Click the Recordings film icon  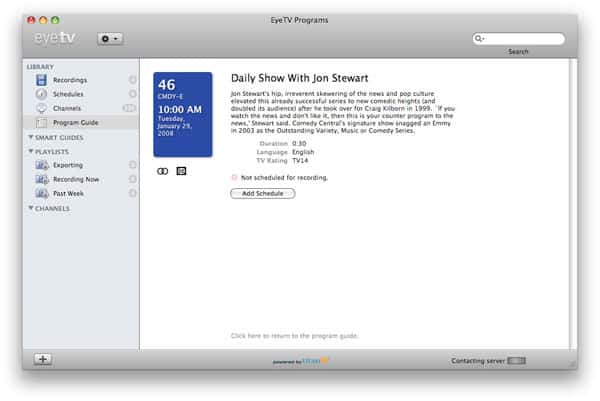click(x=41, y=80)
